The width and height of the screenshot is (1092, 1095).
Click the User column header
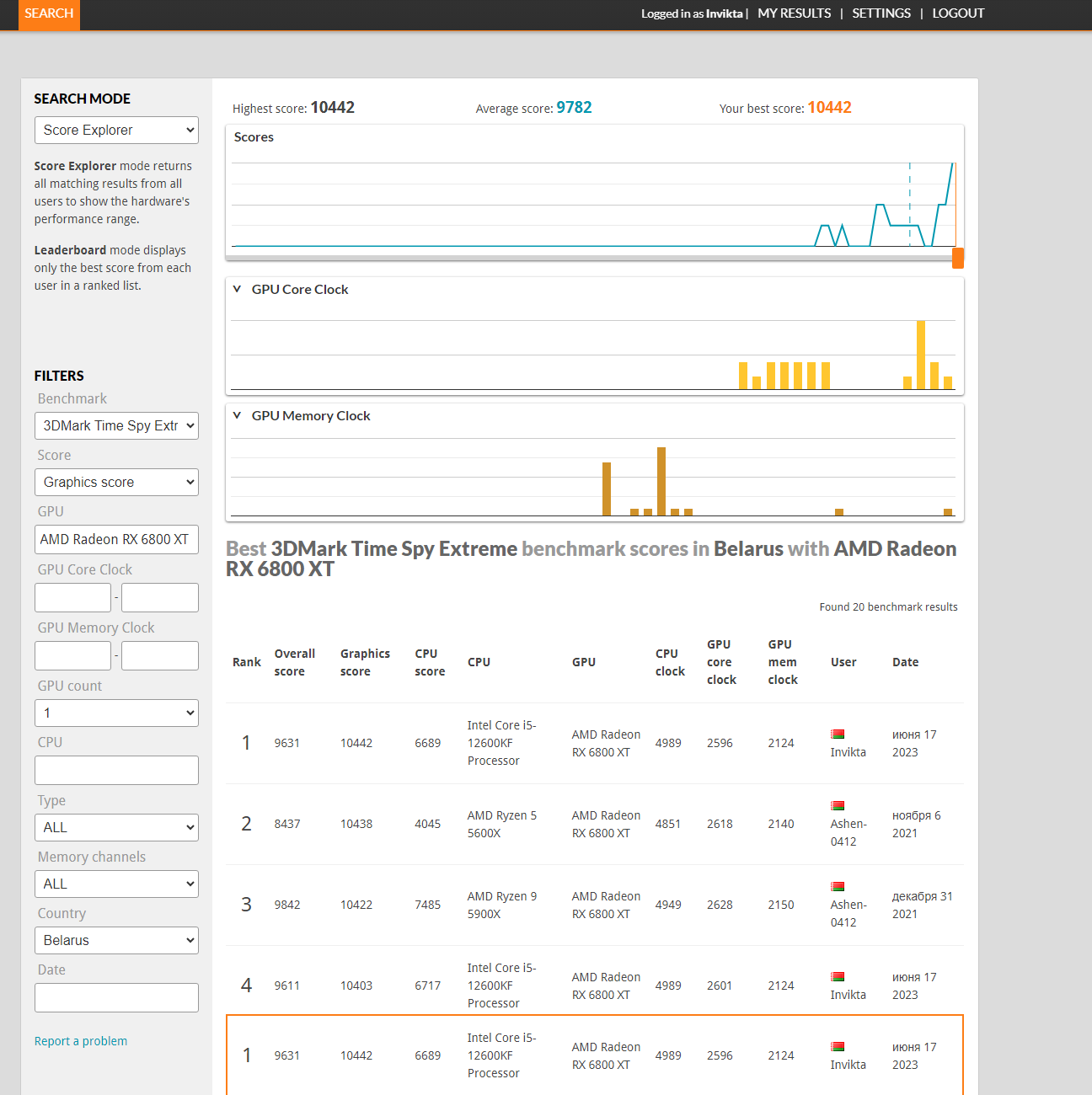[x=843, y=662]
